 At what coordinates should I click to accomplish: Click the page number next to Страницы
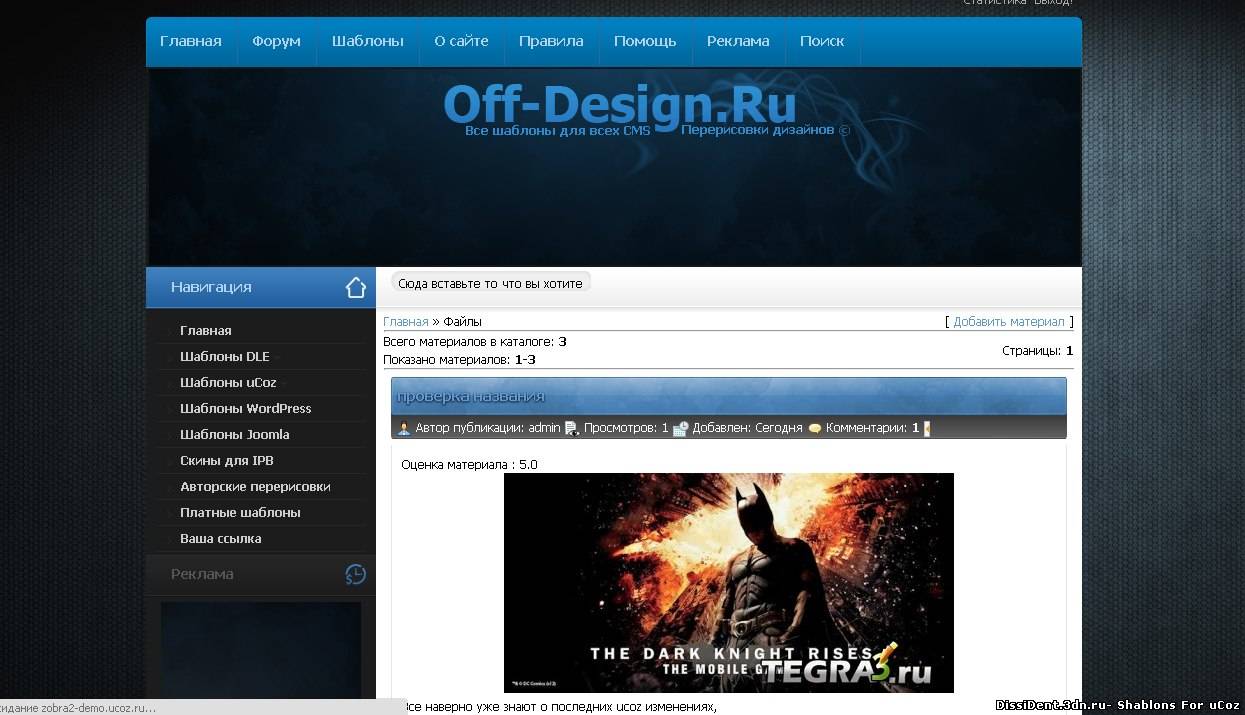[x=1069, y=351]
